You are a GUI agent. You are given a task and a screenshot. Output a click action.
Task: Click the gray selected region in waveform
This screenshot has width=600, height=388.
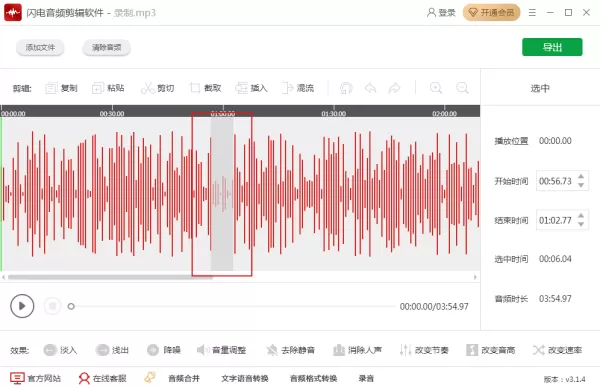point(222,194)
